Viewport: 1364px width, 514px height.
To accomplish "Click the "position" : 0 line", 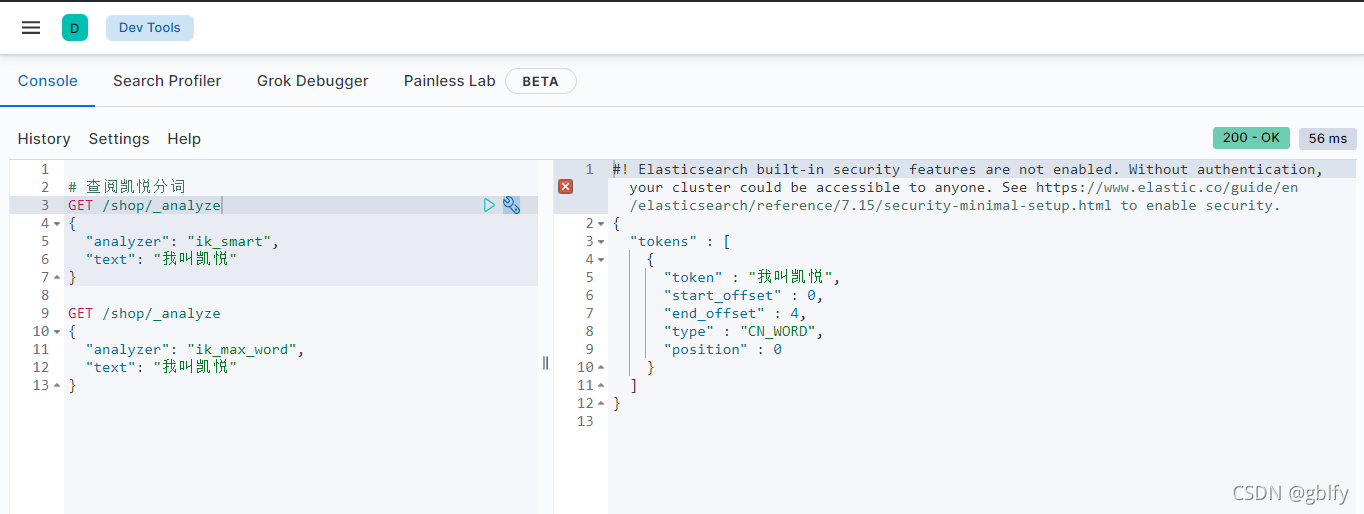I will tap(723, 349).
